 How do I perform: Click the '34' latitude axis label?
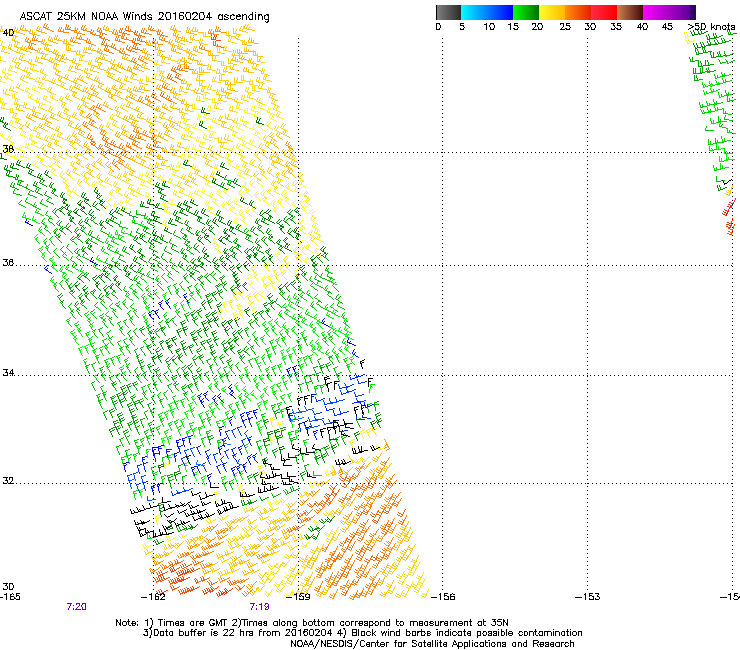[x=8, y=372]
